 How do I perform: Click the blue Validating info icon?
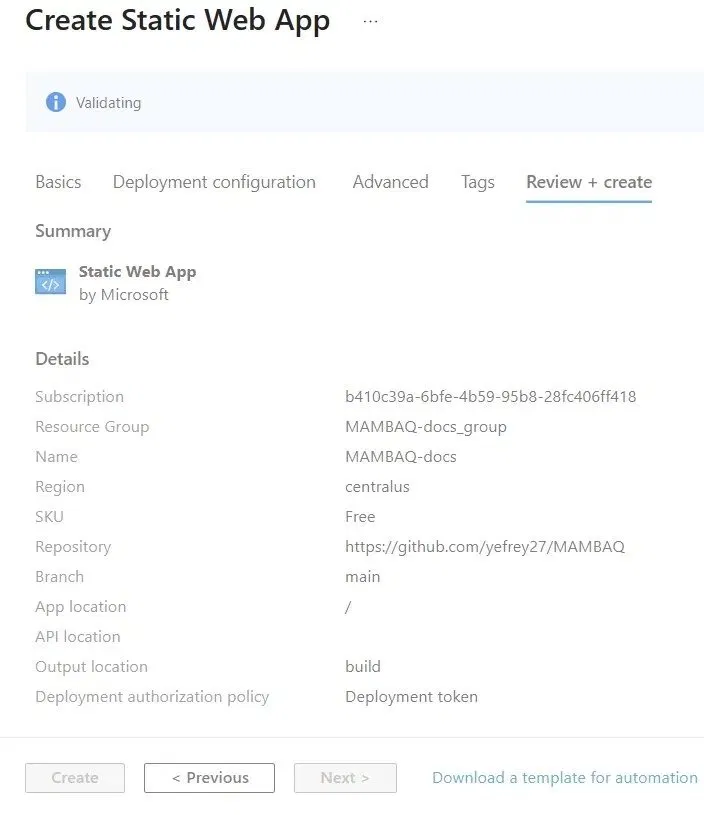point(56,102)
